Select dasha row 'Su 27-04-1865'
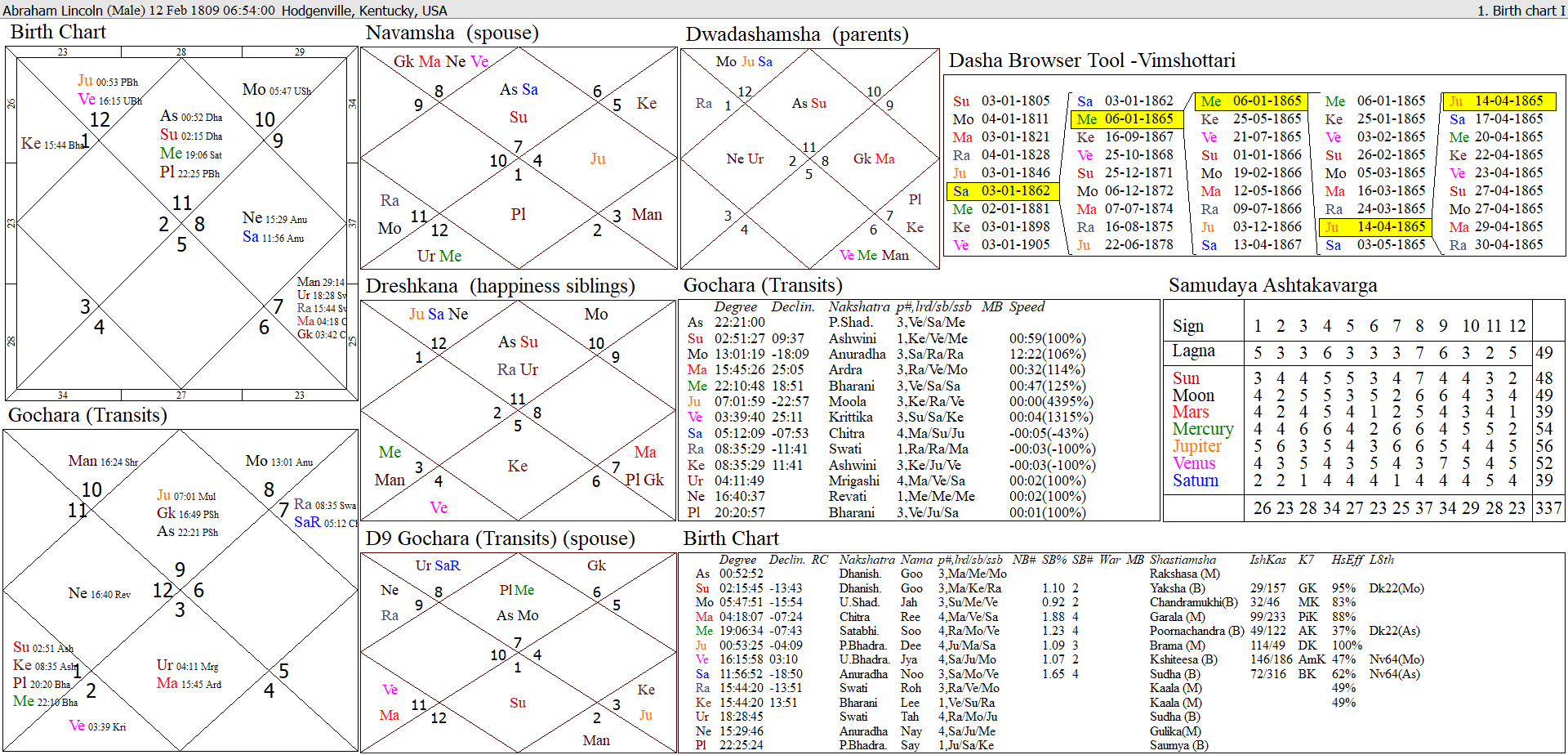This screenshot has width=1568, height=755. point(1497,191)
